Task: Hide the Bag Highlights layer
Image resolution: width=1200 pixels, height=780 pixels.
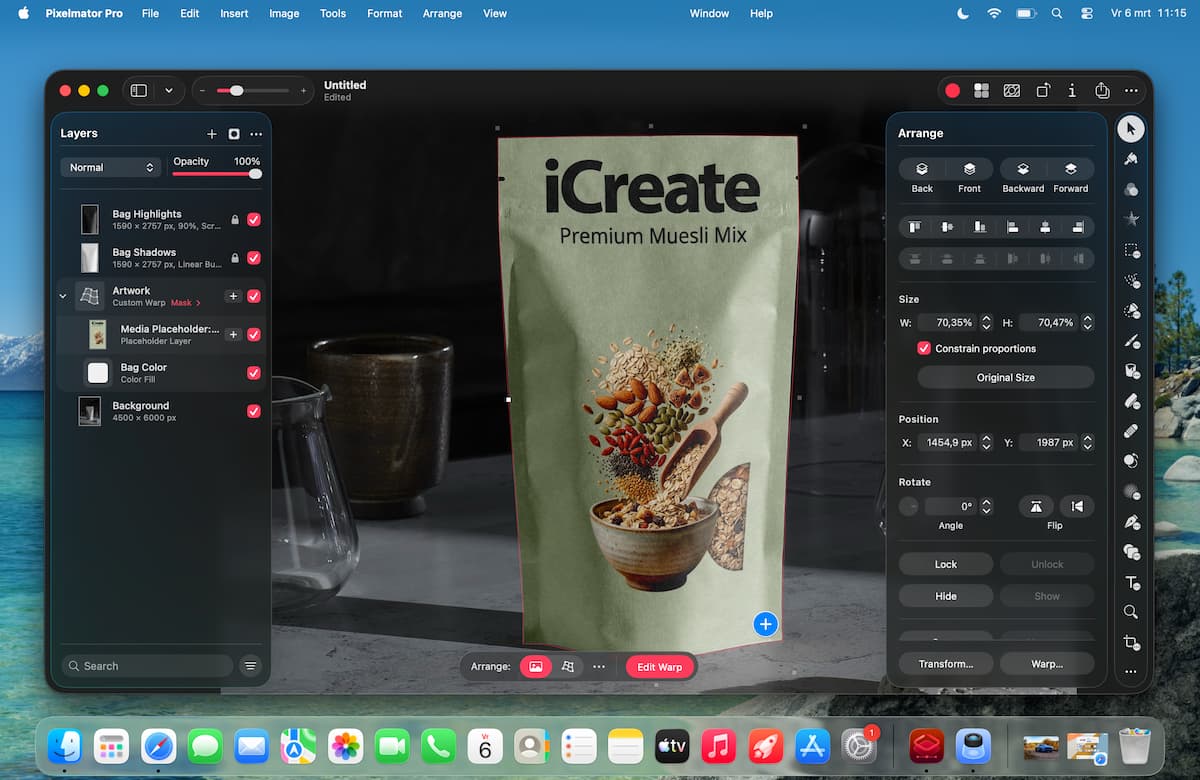Action: (254, 220)
